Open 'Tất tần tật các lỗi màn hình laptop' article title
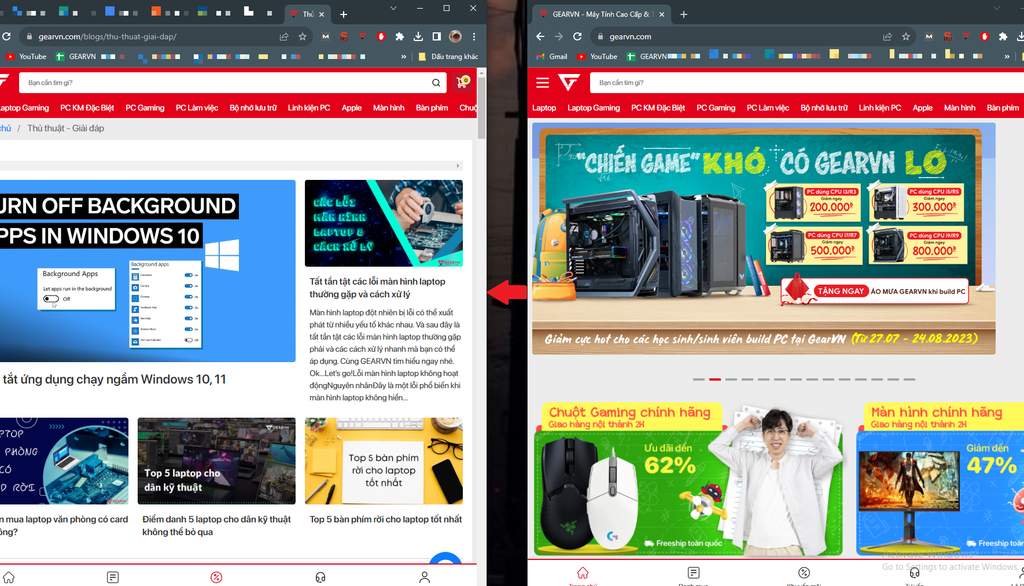The image size is (1024, 586). (x=377, y=287)
